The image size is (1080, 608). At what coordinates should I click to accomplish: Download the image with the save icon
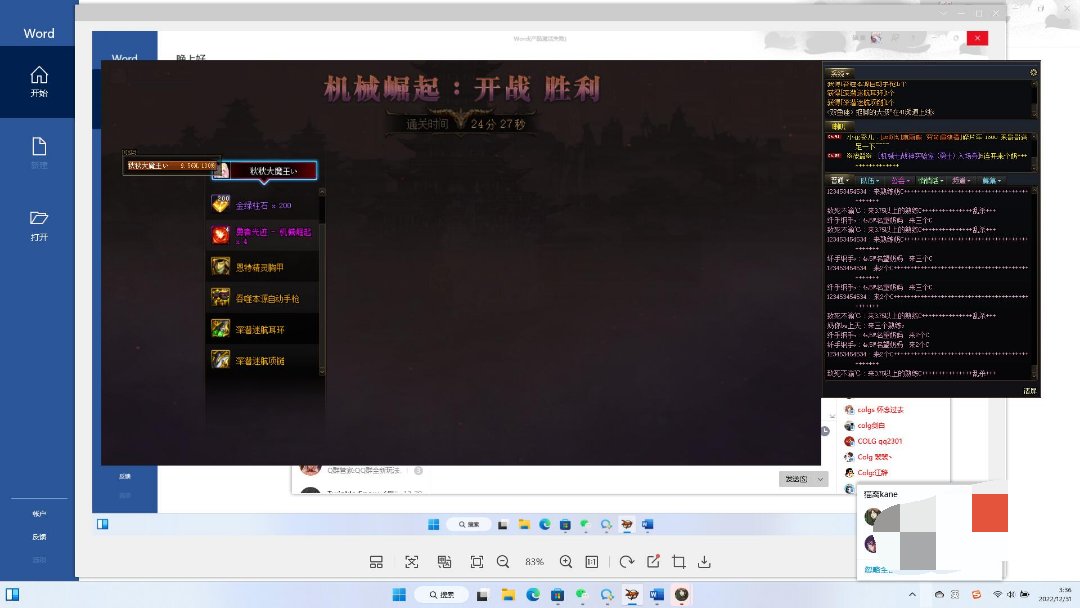click(704, 562)
